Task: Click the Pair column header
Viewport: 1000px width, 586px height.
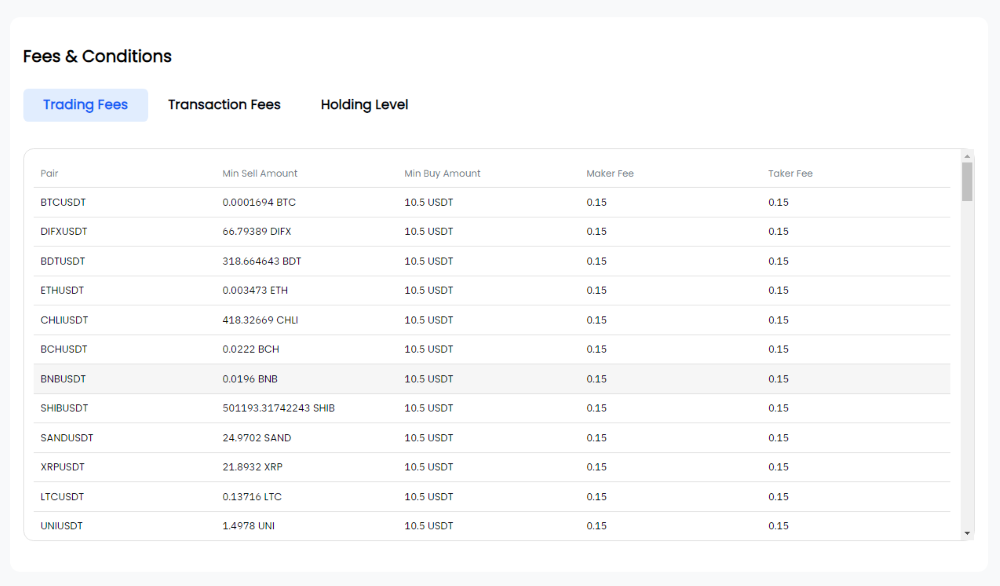Action: (49, 173)
